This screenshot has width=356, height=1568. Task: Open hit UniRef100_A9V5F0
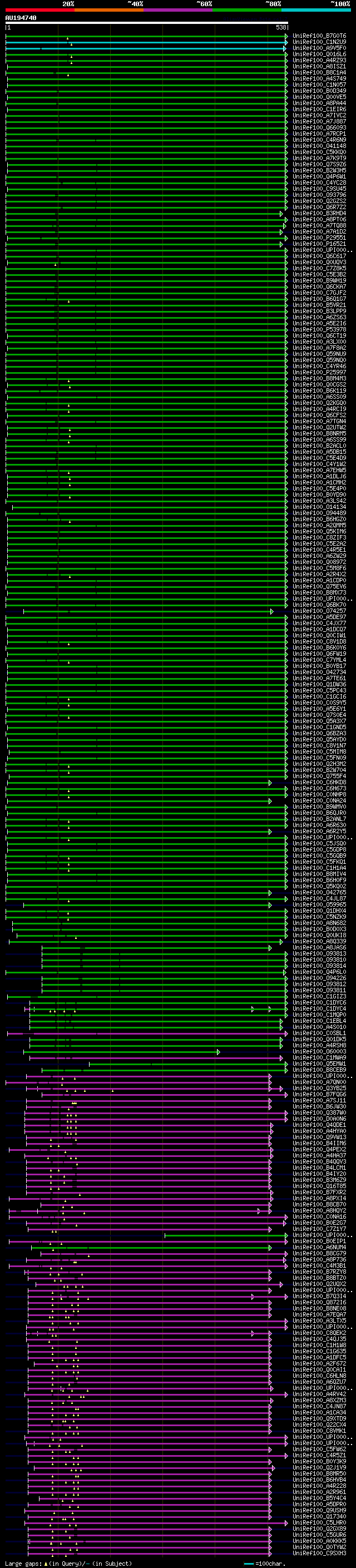pos(319,48)
